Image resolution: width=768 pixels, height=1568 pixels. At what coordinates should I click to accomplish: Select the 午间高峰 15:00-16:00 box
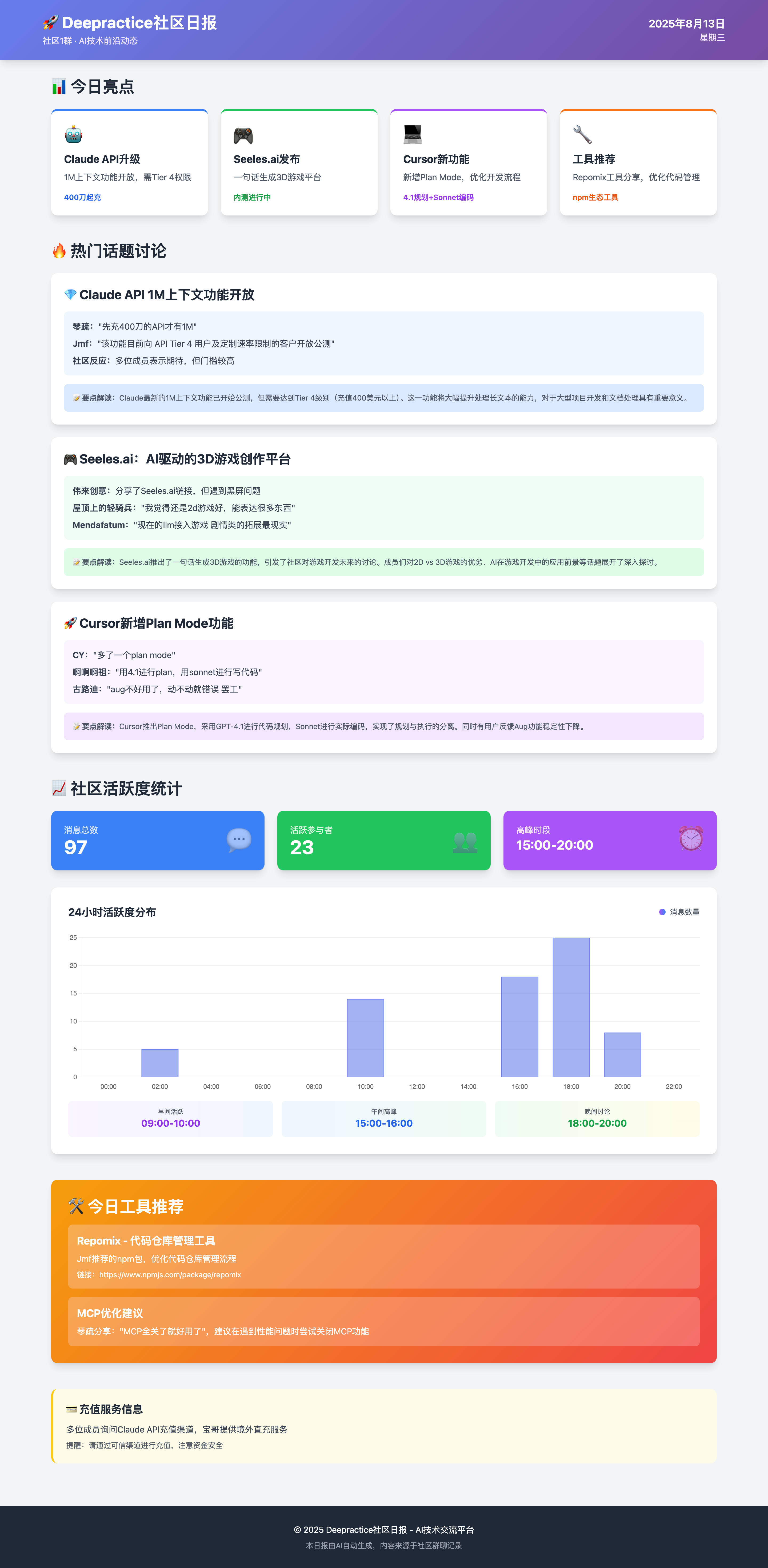pyautogui.click(x=384, y=1119)
